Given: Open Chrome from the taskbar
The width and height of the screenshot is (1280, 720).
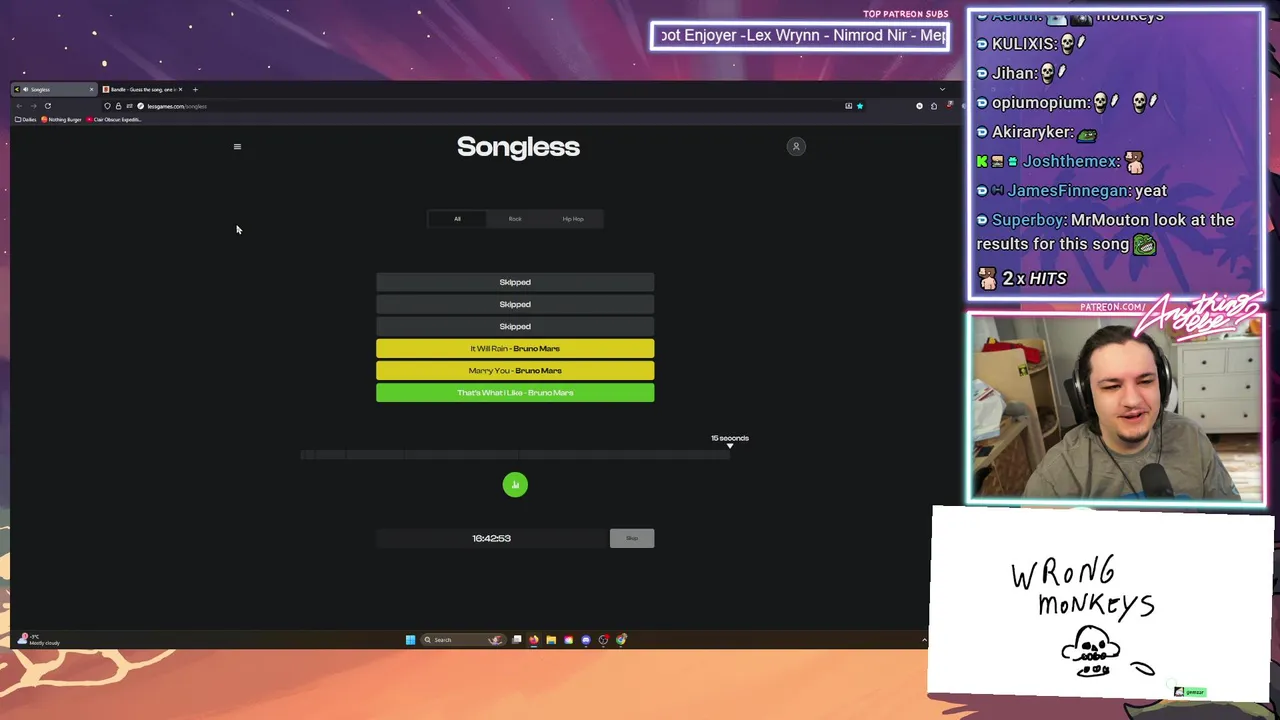Looking at the screenshot, I should pos(621,640).
